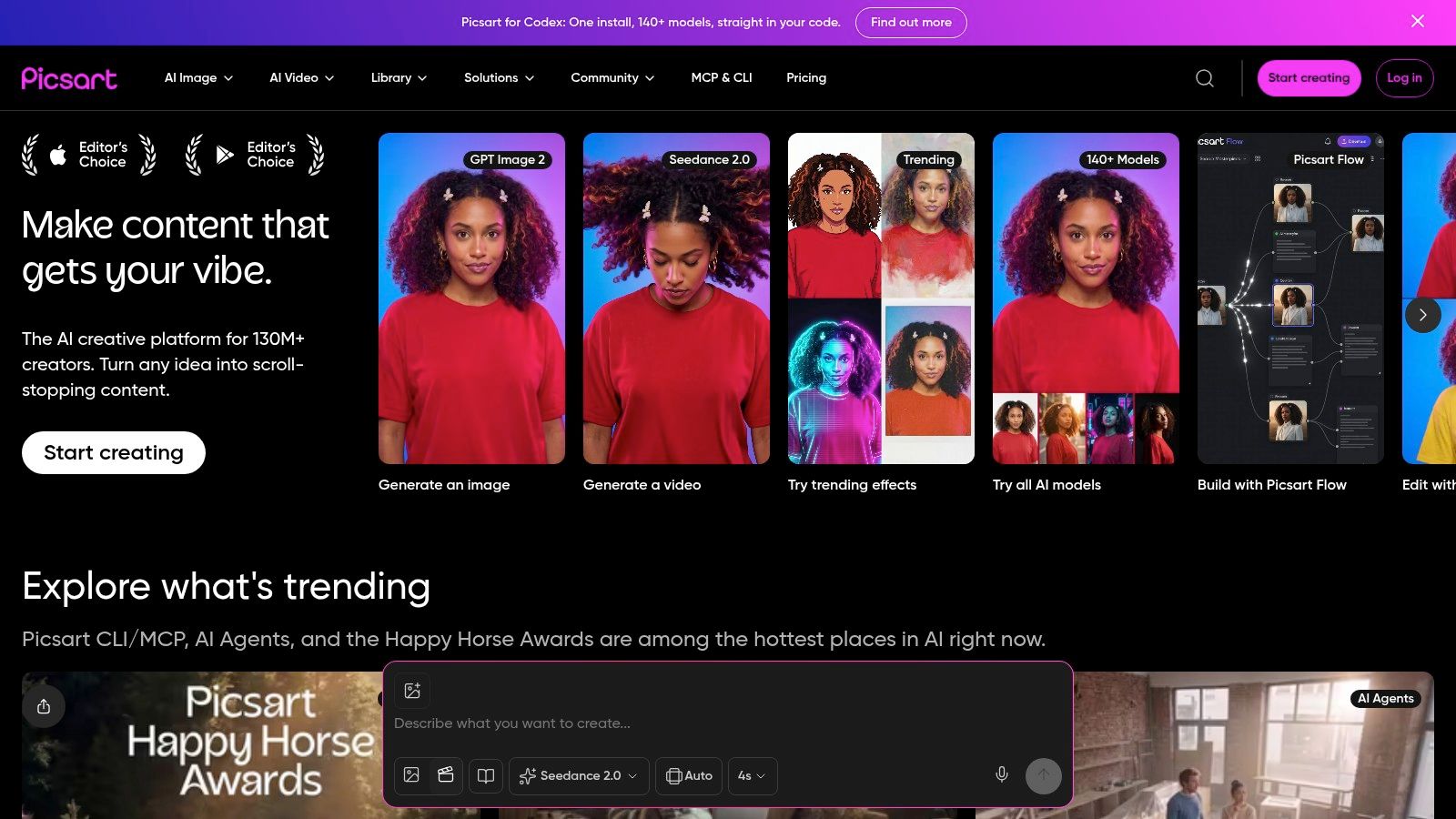Open the Auto aspect ratio selector
This screenshot has height=819, width=1456.
(689, 776)
